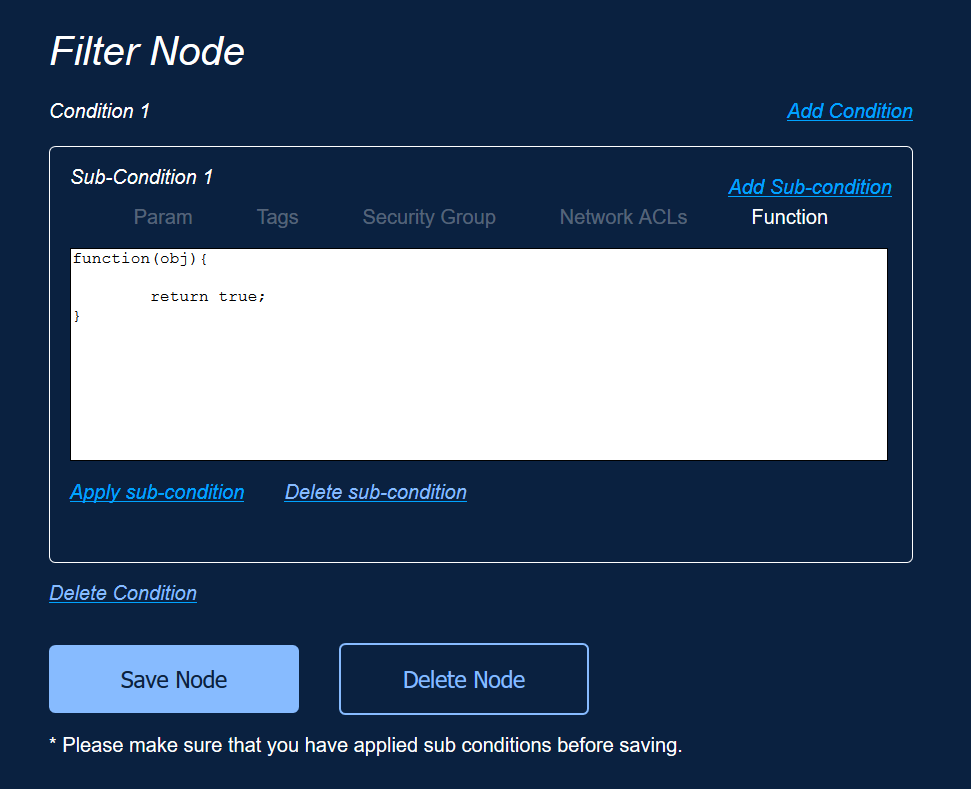
Task: Click the Add Condition link
Action: pyautogui.click(x=850, y=111)
